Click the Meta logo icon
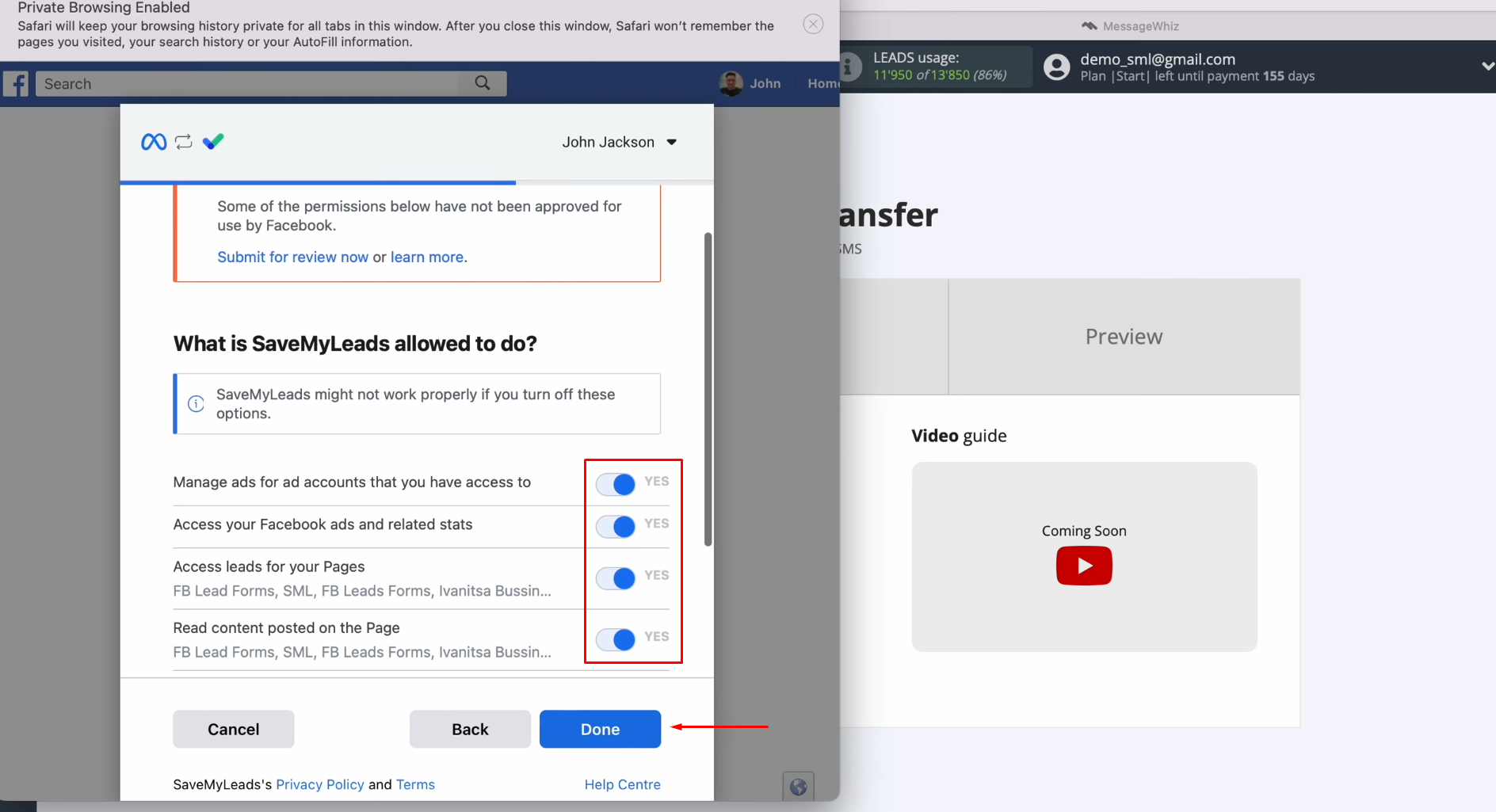The image size is (1496, 812). point(154,142)
